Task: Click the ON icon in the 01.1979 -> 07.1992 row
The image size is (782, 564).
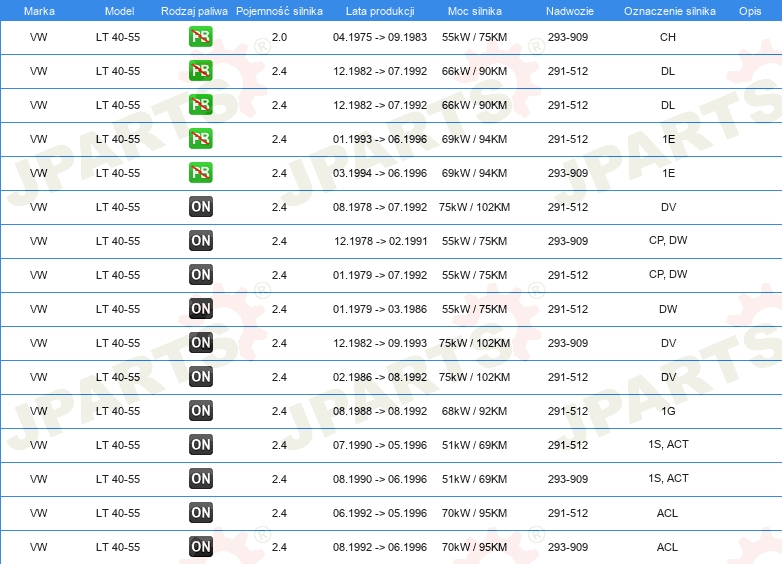Action: point(200,274)
